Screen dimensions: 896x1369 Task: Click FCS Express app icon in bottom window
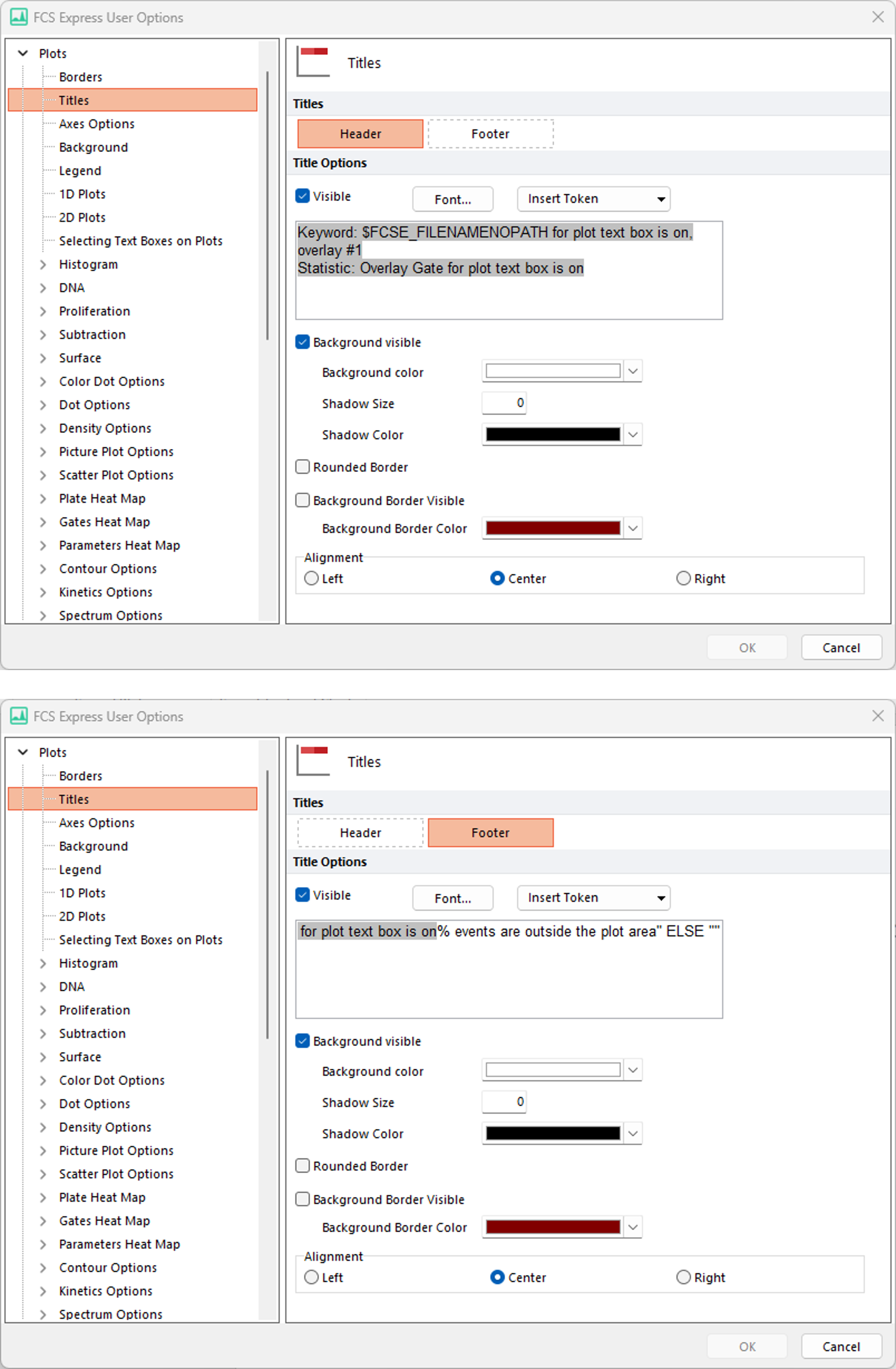pyautogui.click(x=19, y=716)
